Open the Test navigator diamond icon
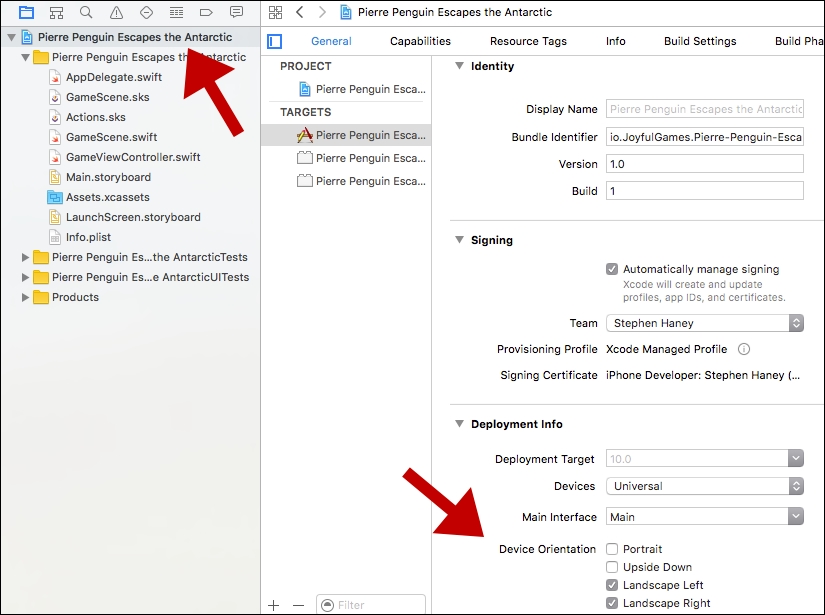This screenshot has height=615, width=825. click(146, 12)
